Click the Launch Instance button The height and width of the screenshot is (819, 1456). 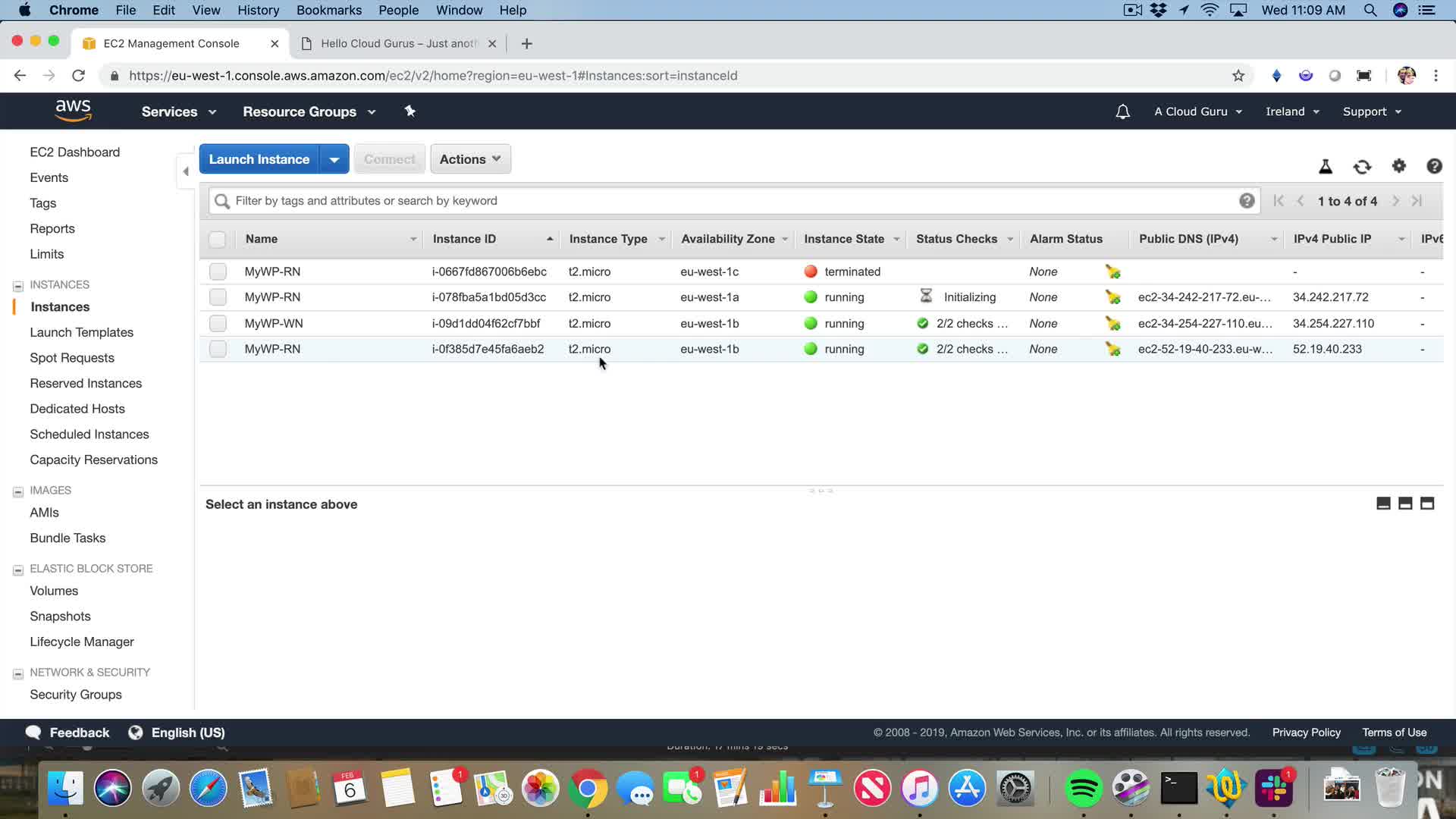tap(259, 159)
